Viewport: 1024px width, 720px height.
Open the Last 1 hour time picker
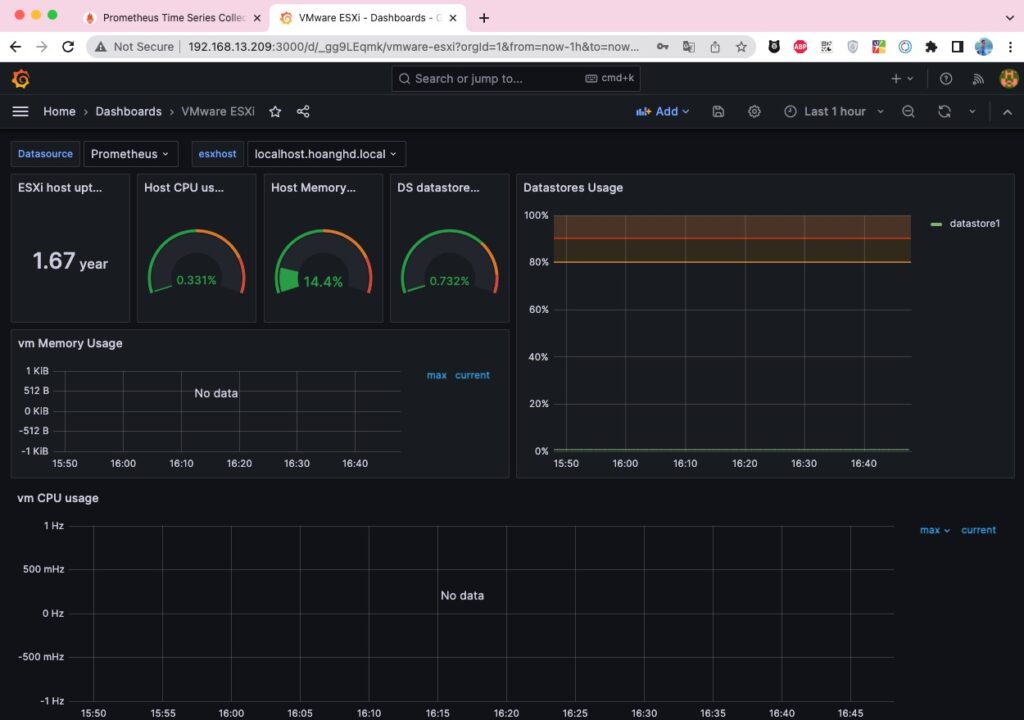833,112
